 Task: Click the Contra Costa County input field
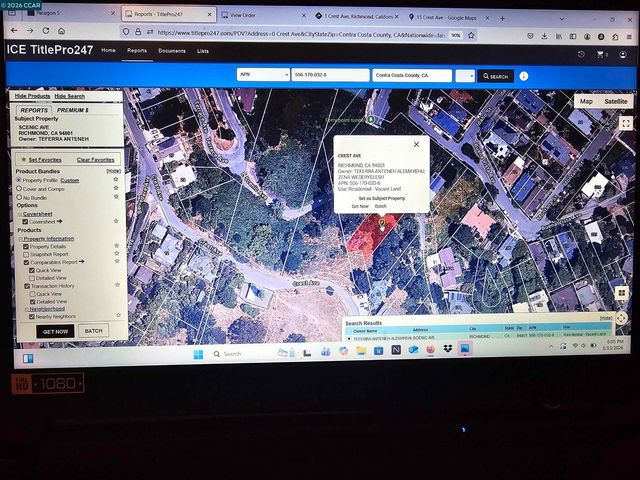[411, 75]
